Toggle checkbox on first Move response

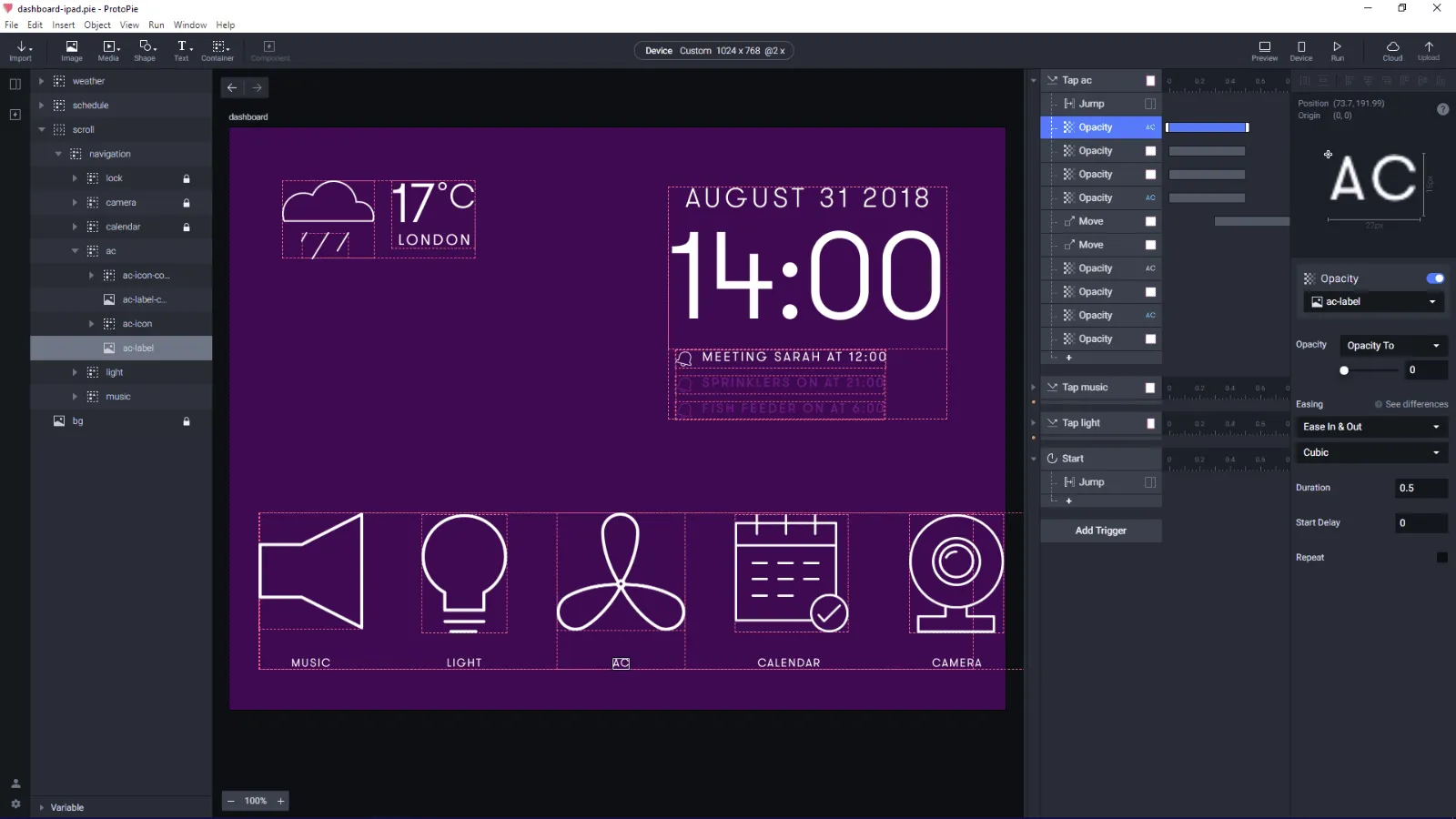1150,221
